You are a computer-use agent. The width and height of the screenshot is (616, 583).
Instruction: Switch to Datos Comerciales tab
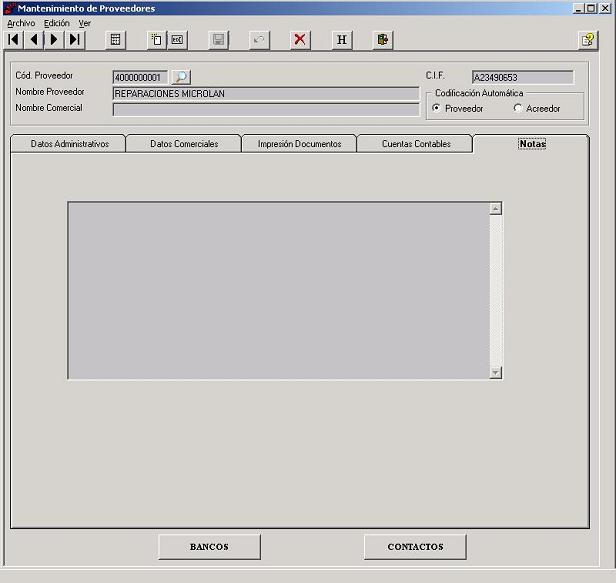[x=184, y=144]
